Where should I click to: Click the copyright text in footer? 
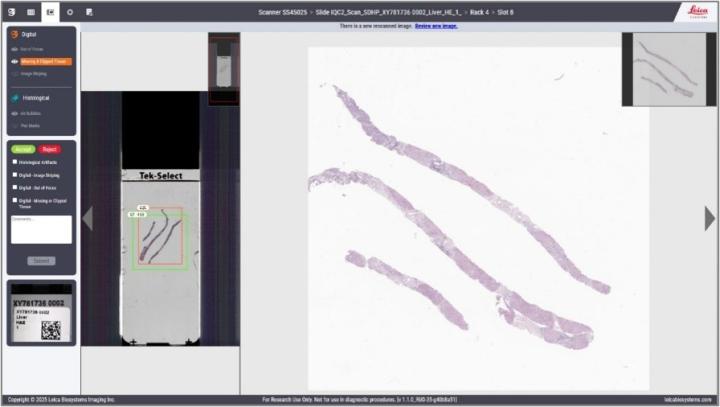coord(61,400)
